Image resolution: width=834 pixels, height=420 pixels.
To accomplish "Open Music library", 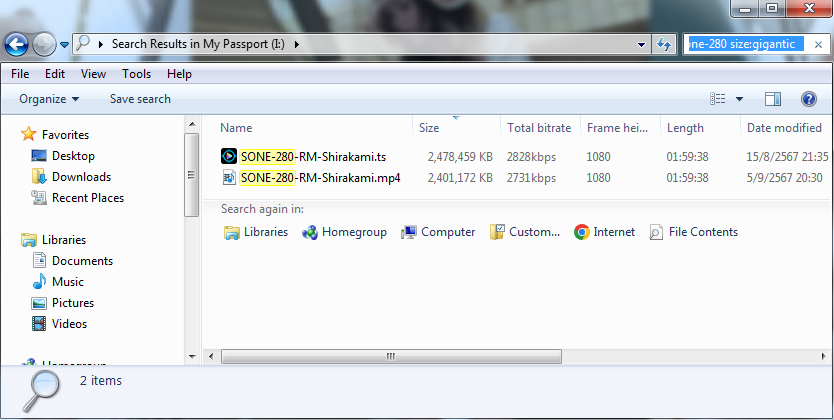I will tap(68, 282).
